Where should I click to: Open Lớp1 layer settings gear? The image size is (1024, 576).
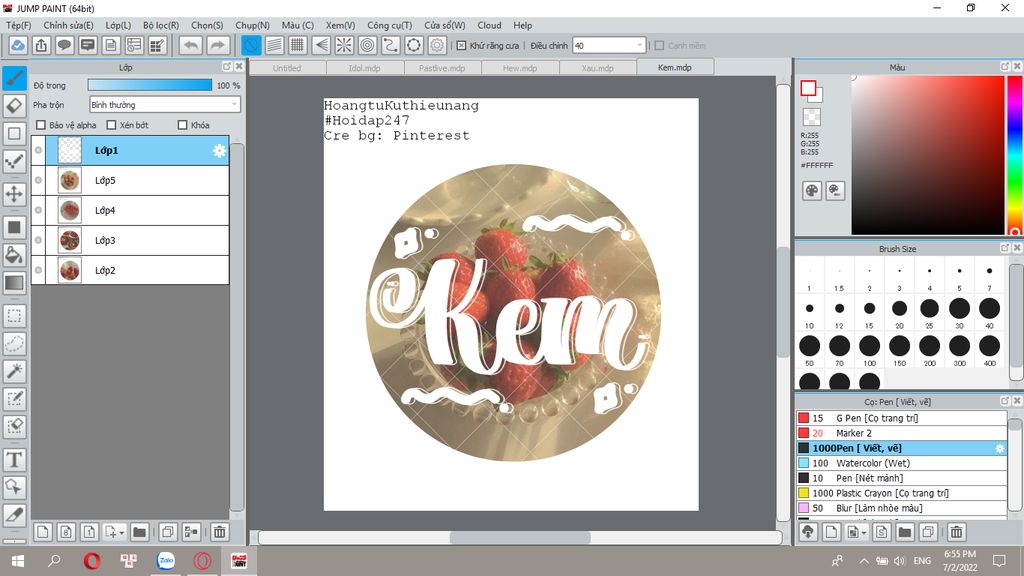tap(219, 151)
